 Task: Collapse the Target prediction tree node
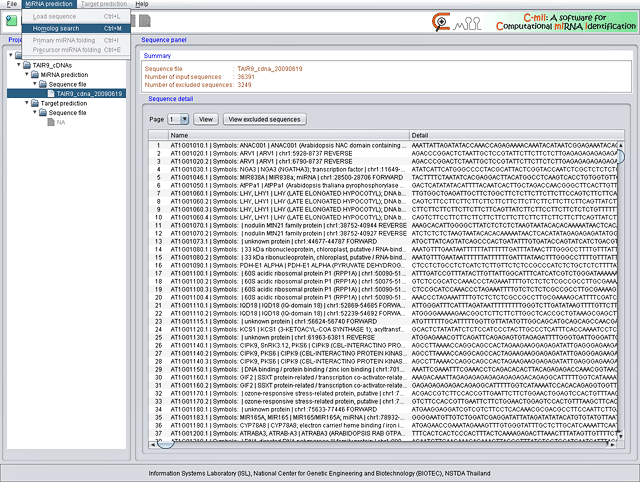coord(27,102)
